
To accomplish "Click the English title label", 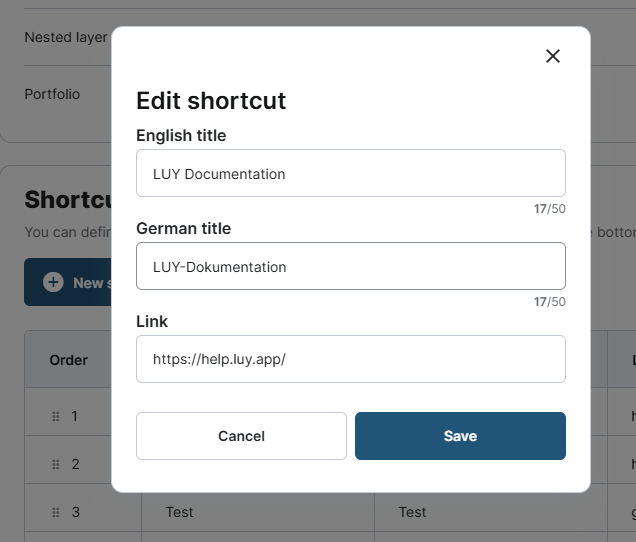I will (x=181, y=135).
